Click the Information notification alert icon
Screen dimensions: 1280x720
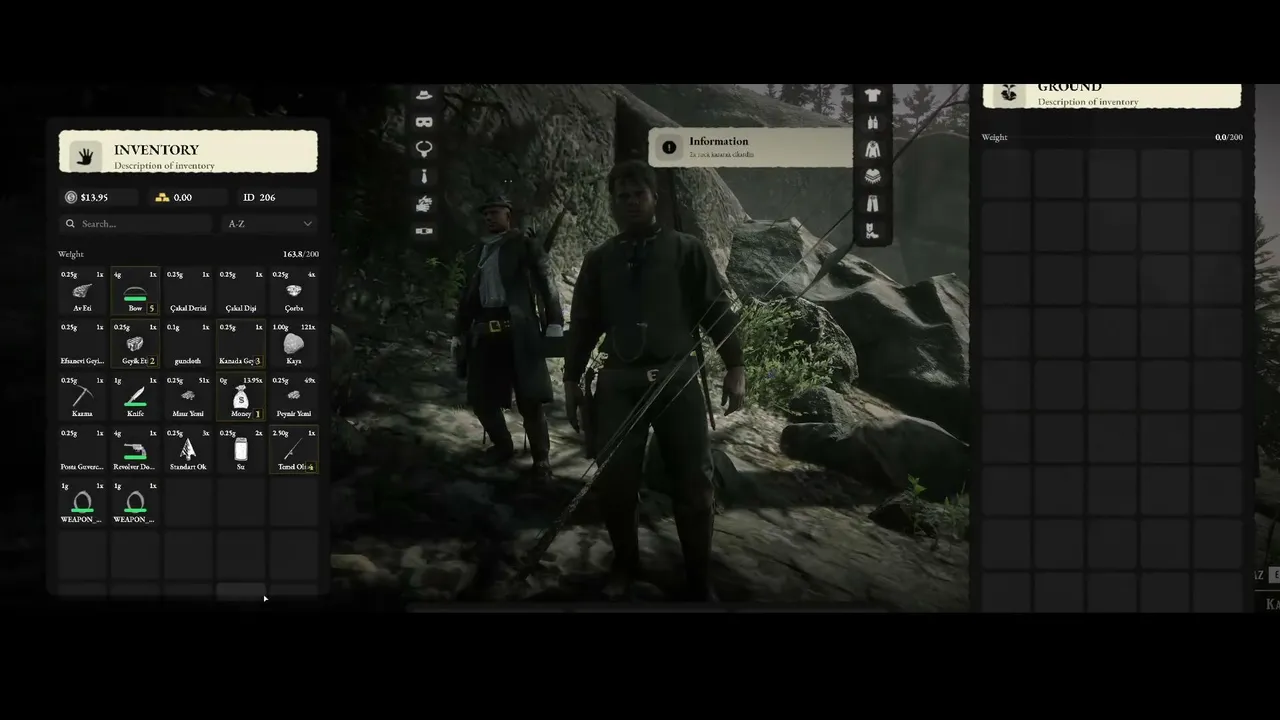pyautogui.click(x=669, y=147)
